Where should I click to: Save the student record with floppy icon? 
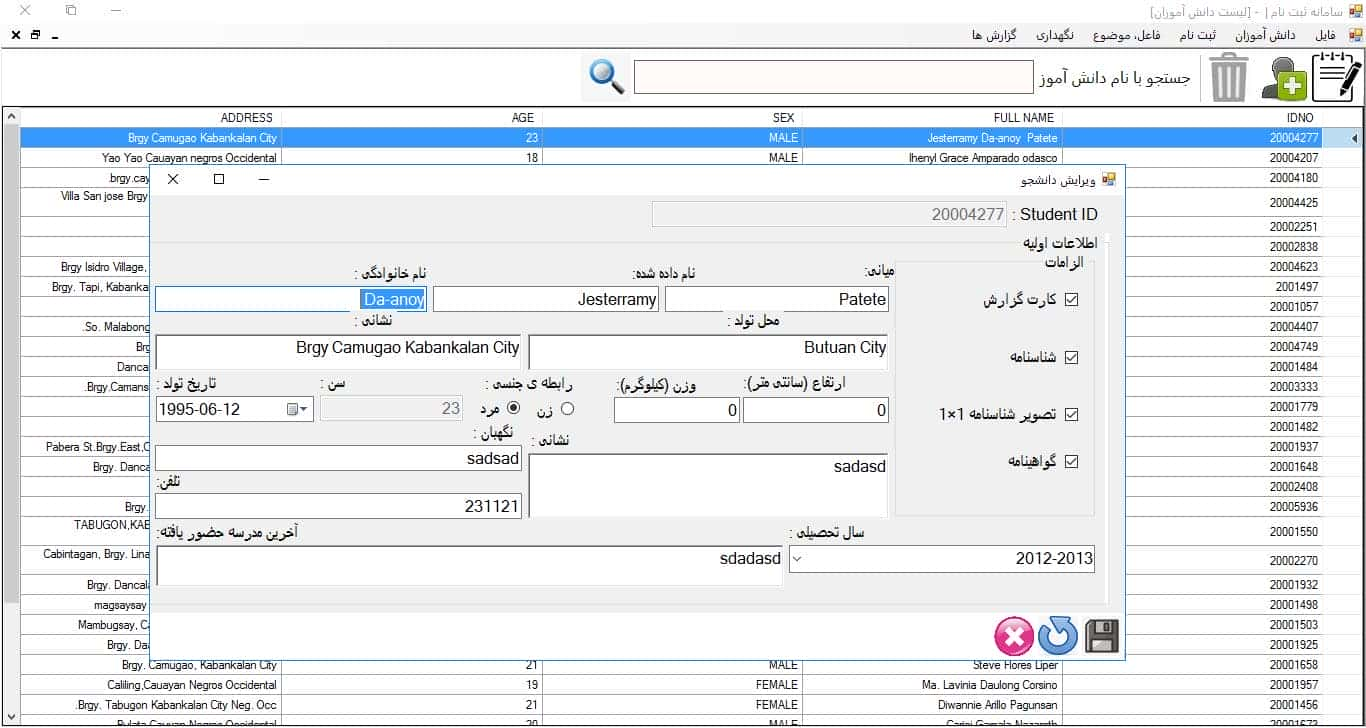(1101, 637)
